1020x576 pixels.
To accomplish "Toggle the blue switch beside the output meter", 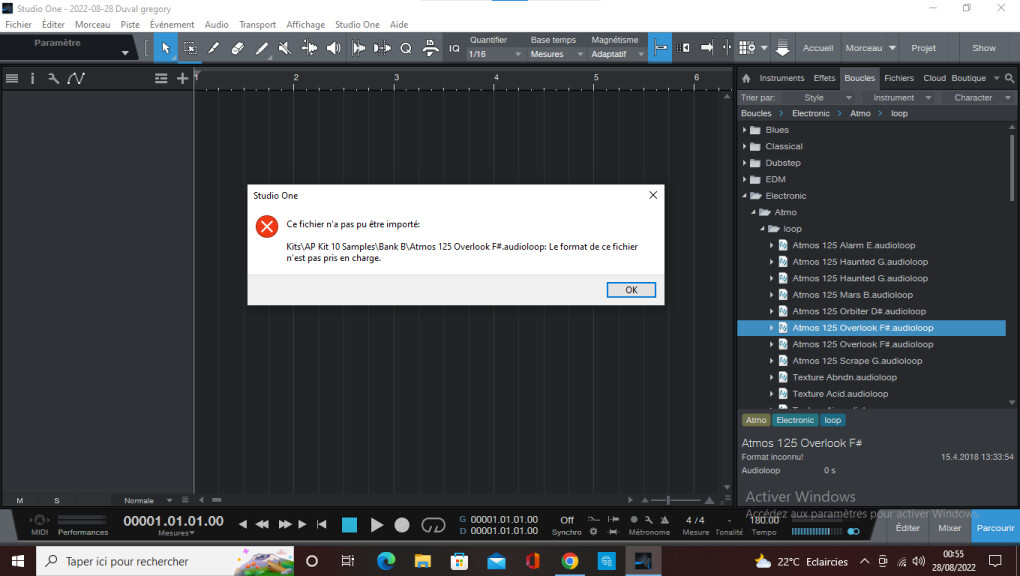I will [x=853, y=531].
